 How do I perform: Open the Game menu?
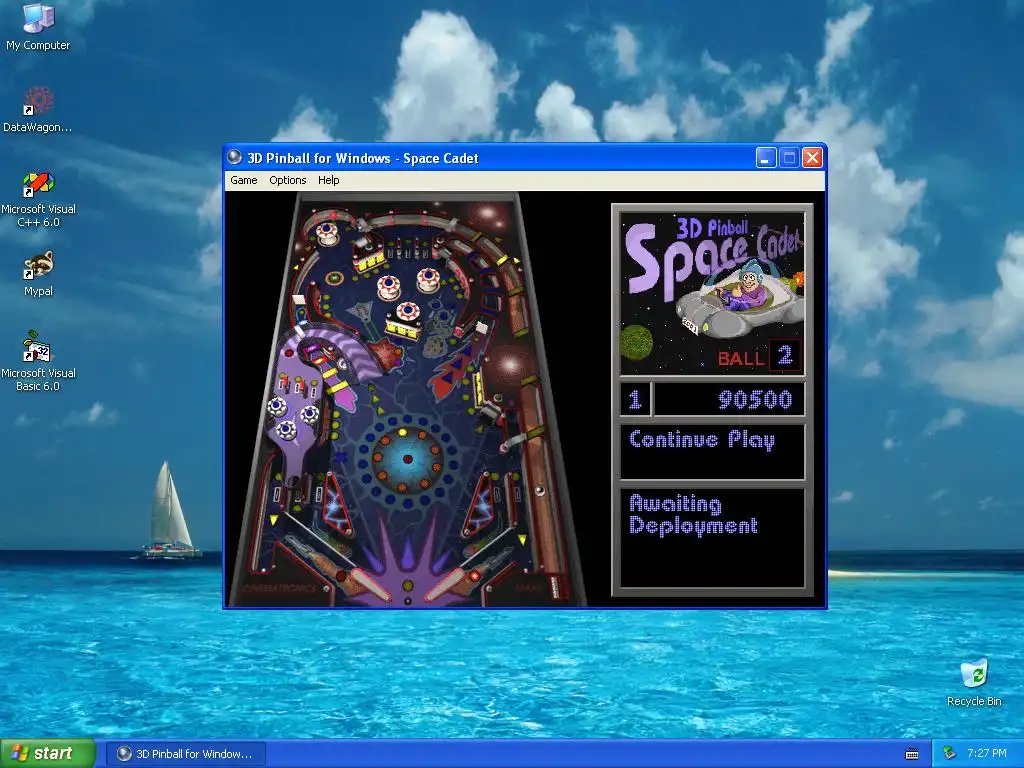coord(244,180)
